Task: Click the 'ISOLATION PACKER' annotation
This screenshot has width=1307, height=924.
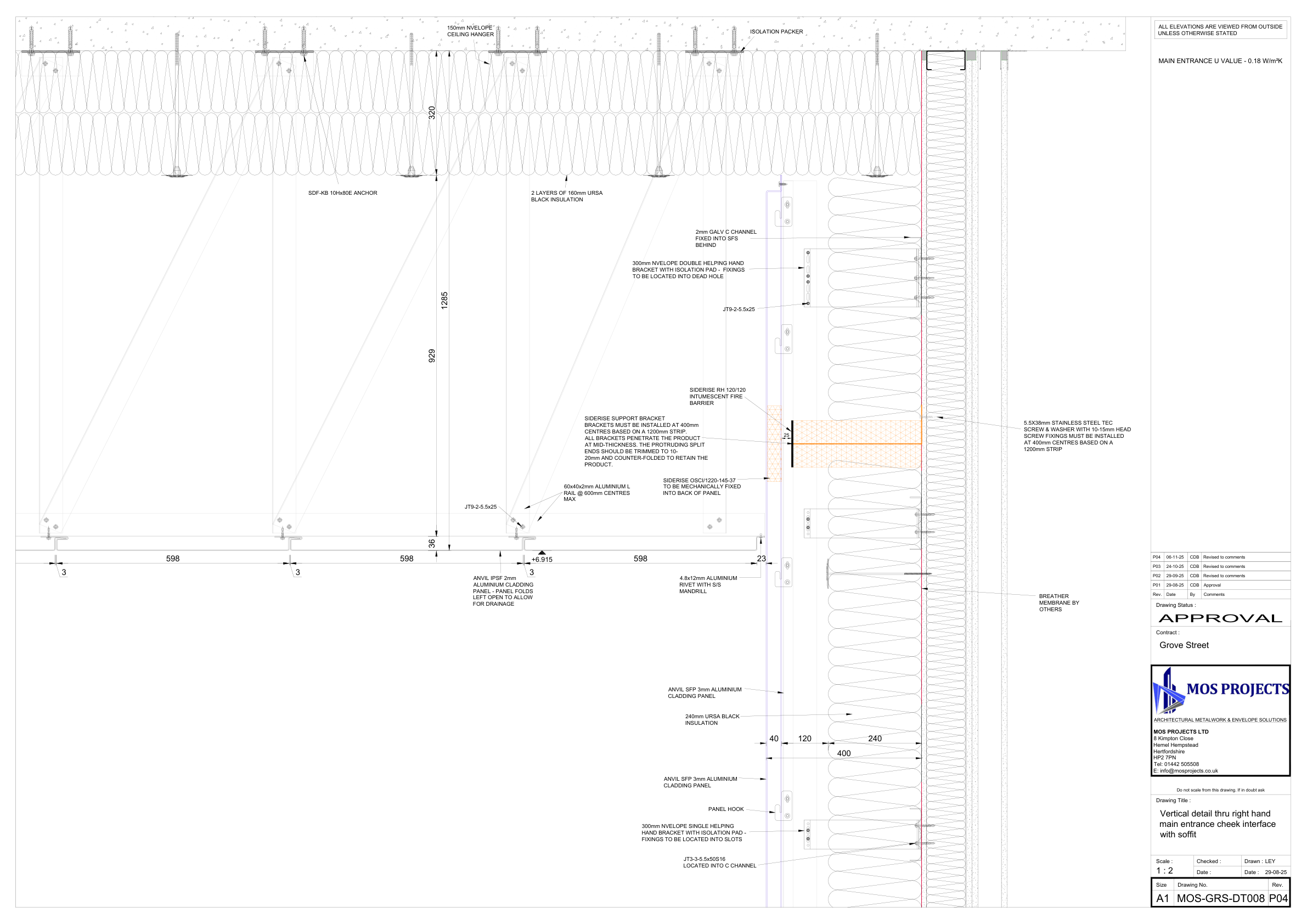Action: point(776,32)
